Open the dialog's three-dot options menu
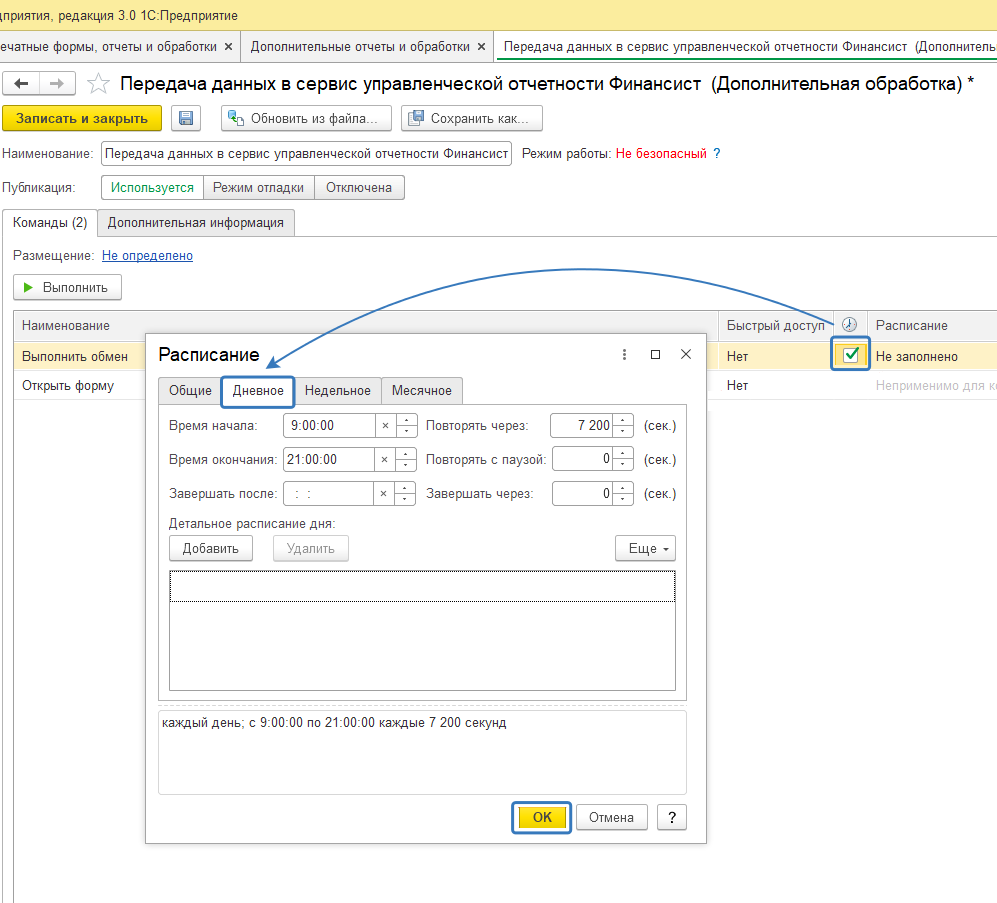The width and height of the screenshot is (997, 903). pyautogui.click(x=624, y=355)
